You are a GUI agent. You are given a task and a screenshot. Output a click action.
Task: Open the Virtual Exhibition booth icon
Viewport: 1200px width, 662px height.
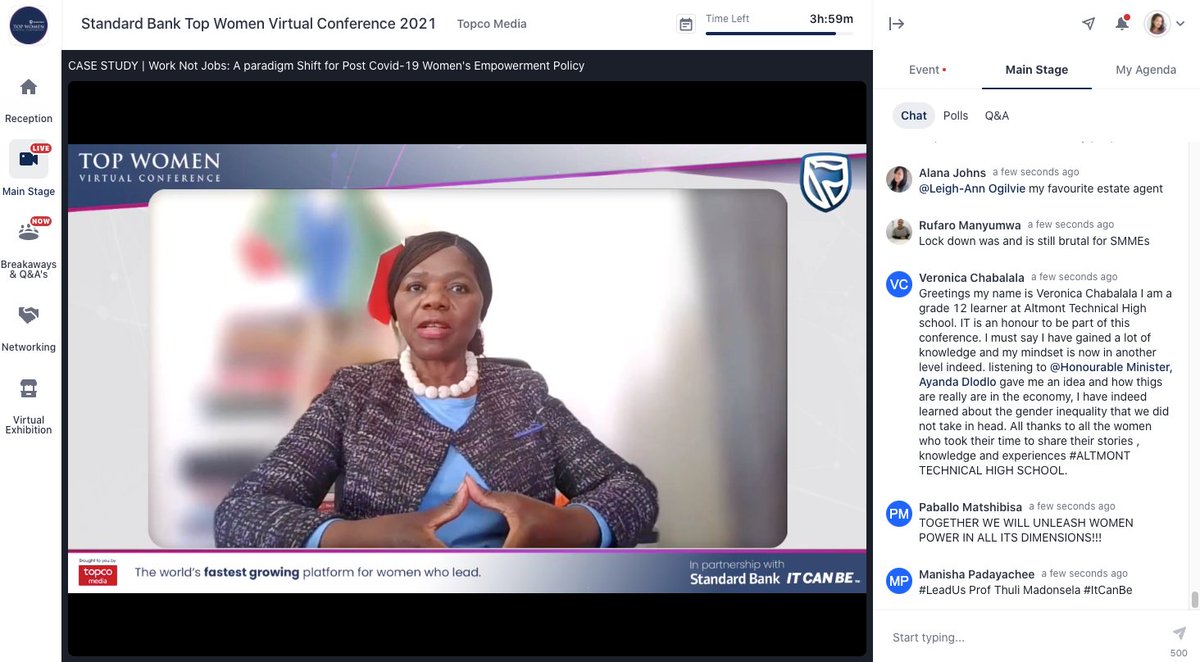click(x=28, y=387)
